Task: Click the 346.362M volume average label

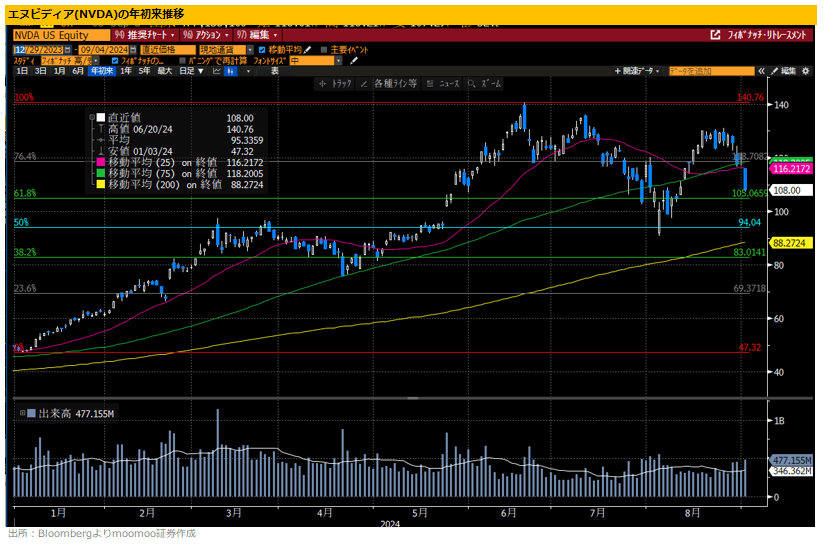Action: click(792, 471)
